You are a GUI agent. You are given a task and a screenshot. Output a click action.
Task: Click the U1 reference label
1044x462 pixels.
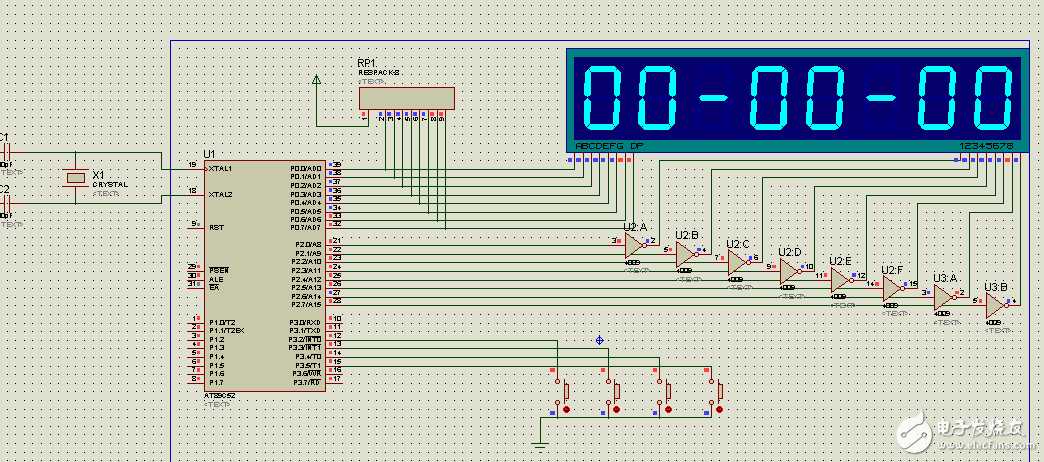(210, 154)
